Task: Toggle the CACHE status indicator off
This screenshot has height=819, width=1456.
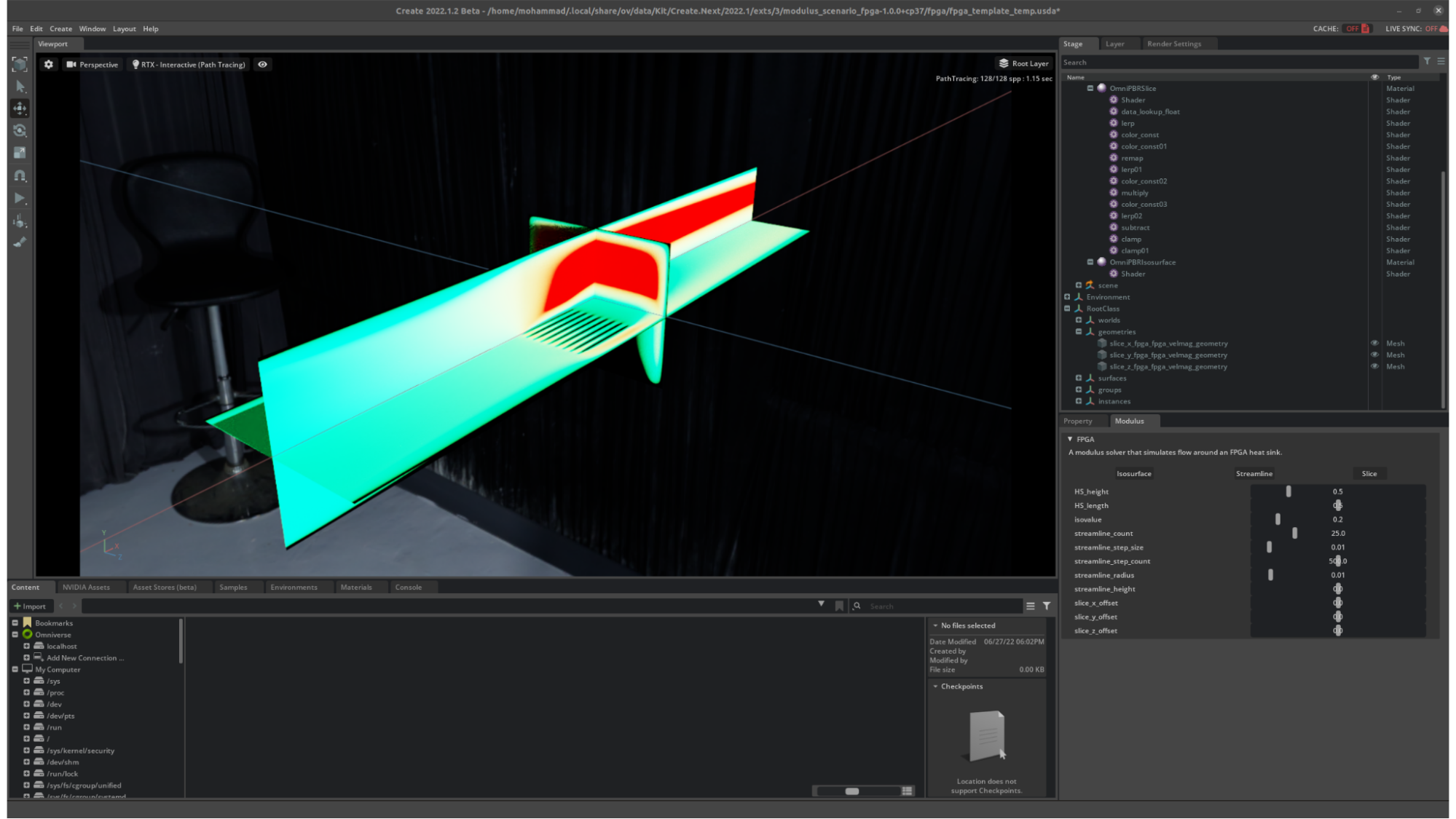Action: 1355,28
